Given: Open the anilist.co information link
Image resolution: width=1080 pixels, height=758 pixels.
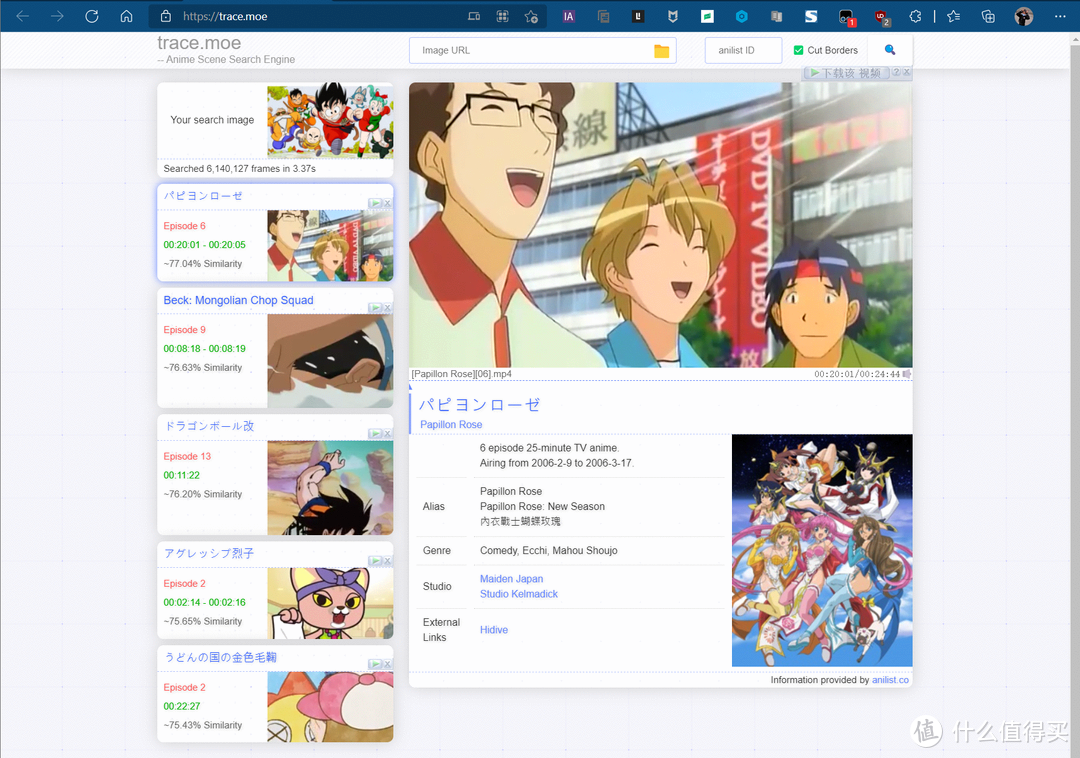Looking at the screenshot, I should point(890,680).
